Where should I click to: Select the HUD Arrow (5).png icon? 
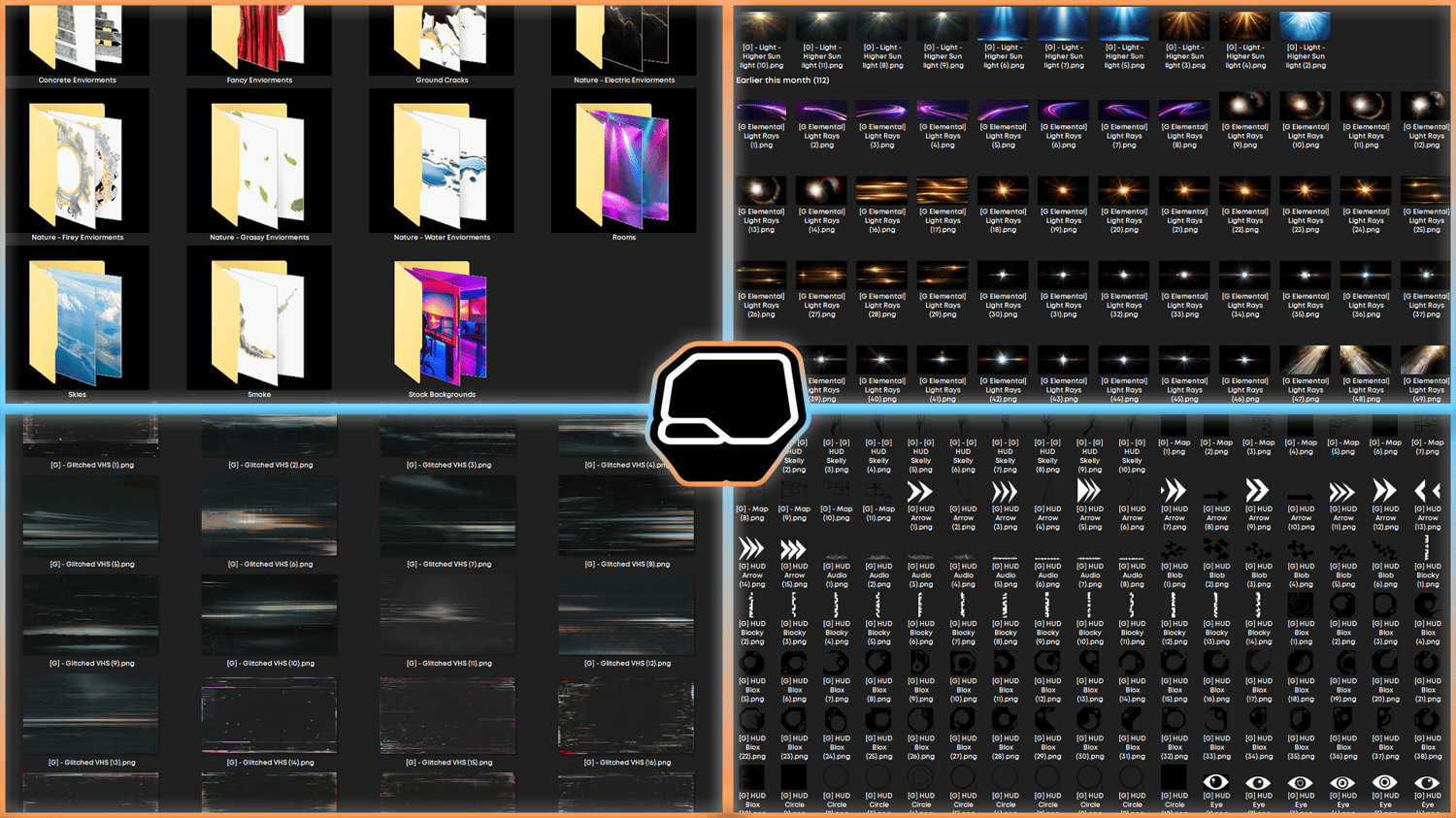pyautogui.click(x=1089, y=491)
